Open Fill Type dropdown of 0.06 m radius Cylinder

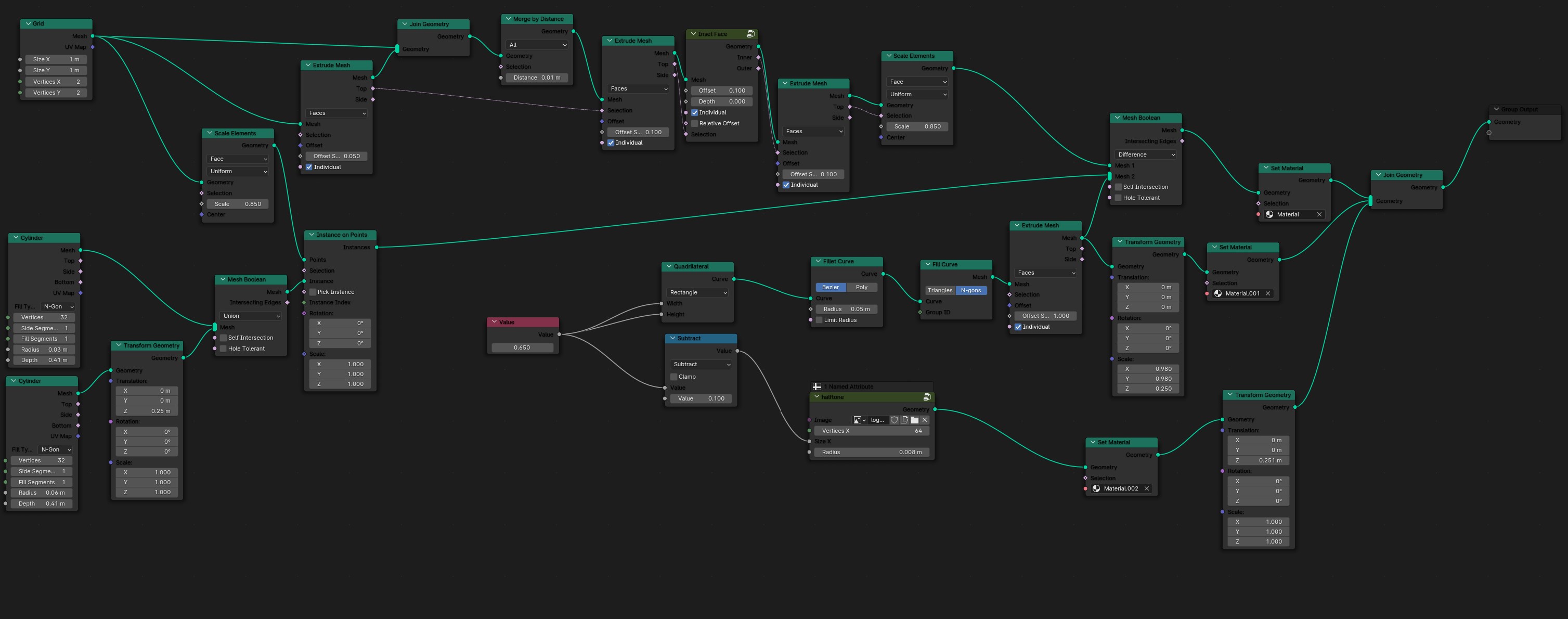pos(56,450)
